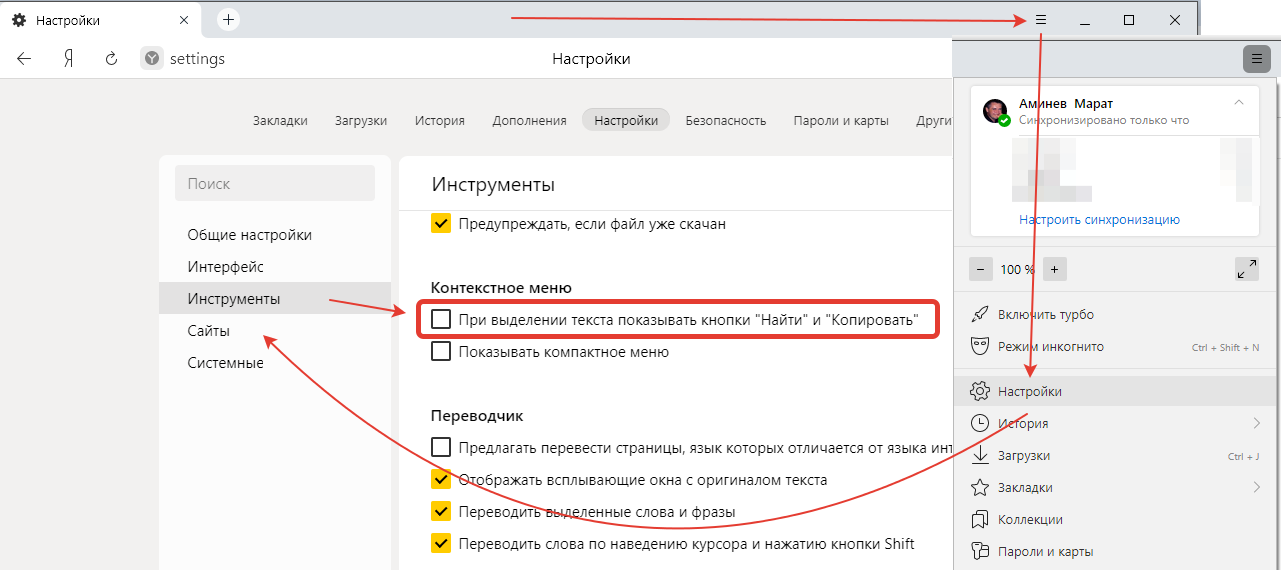This screenshot has width=1281, height=570.
Task: Click the Настройки browser tab title
Action: click(68, 20)
